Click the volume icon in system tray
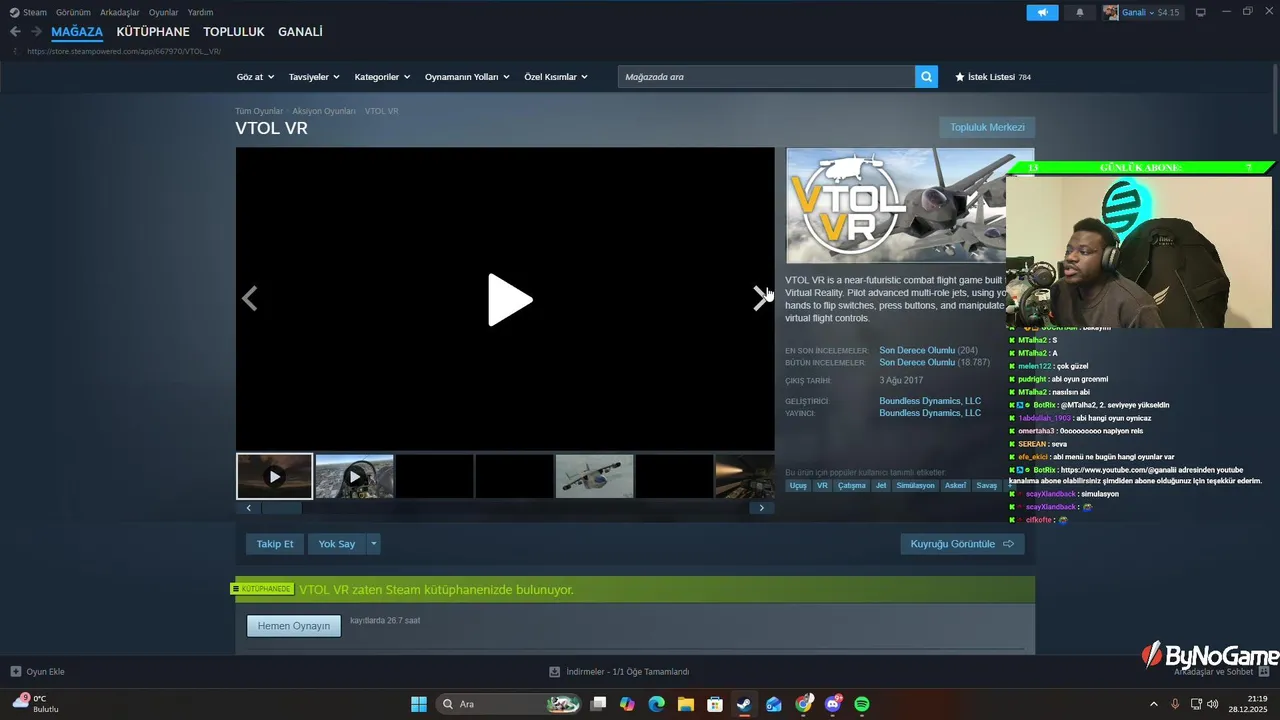The height and width of the screenshot is (720, 1280). [1211, 704]
